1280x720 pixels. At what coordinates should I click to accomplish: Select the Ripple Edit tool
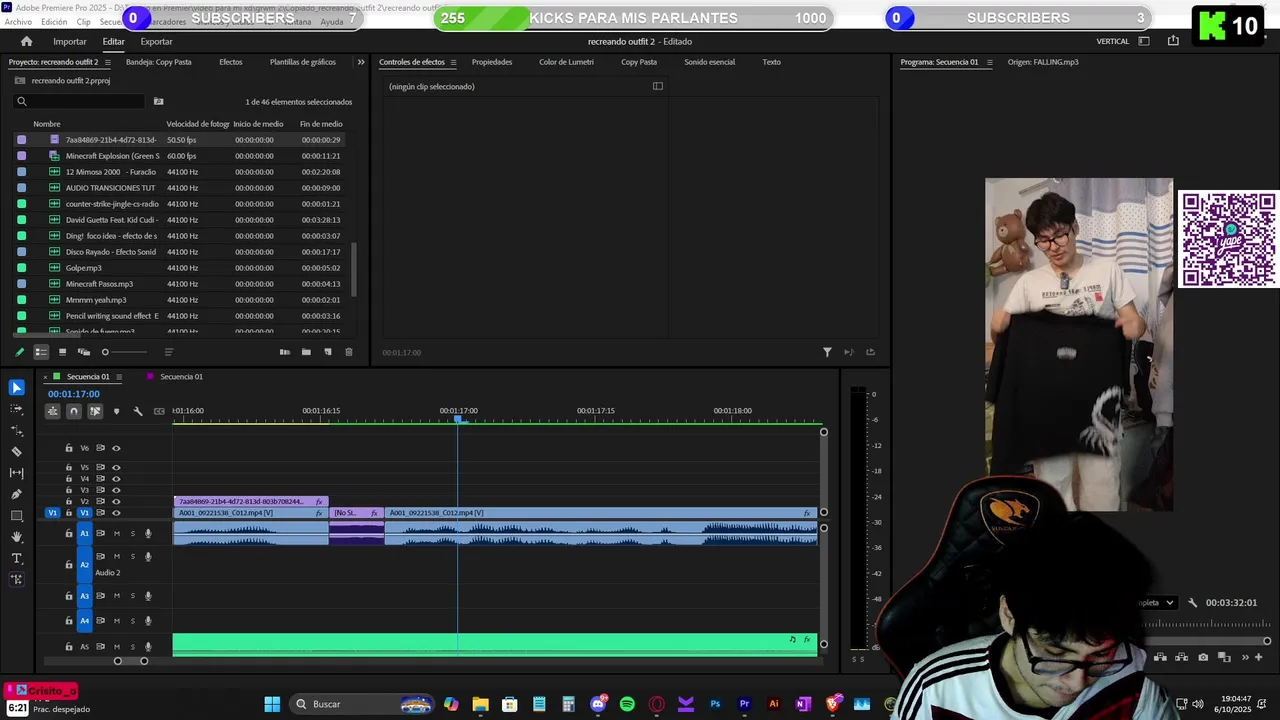pyautogui.click(x=17, y=431)
